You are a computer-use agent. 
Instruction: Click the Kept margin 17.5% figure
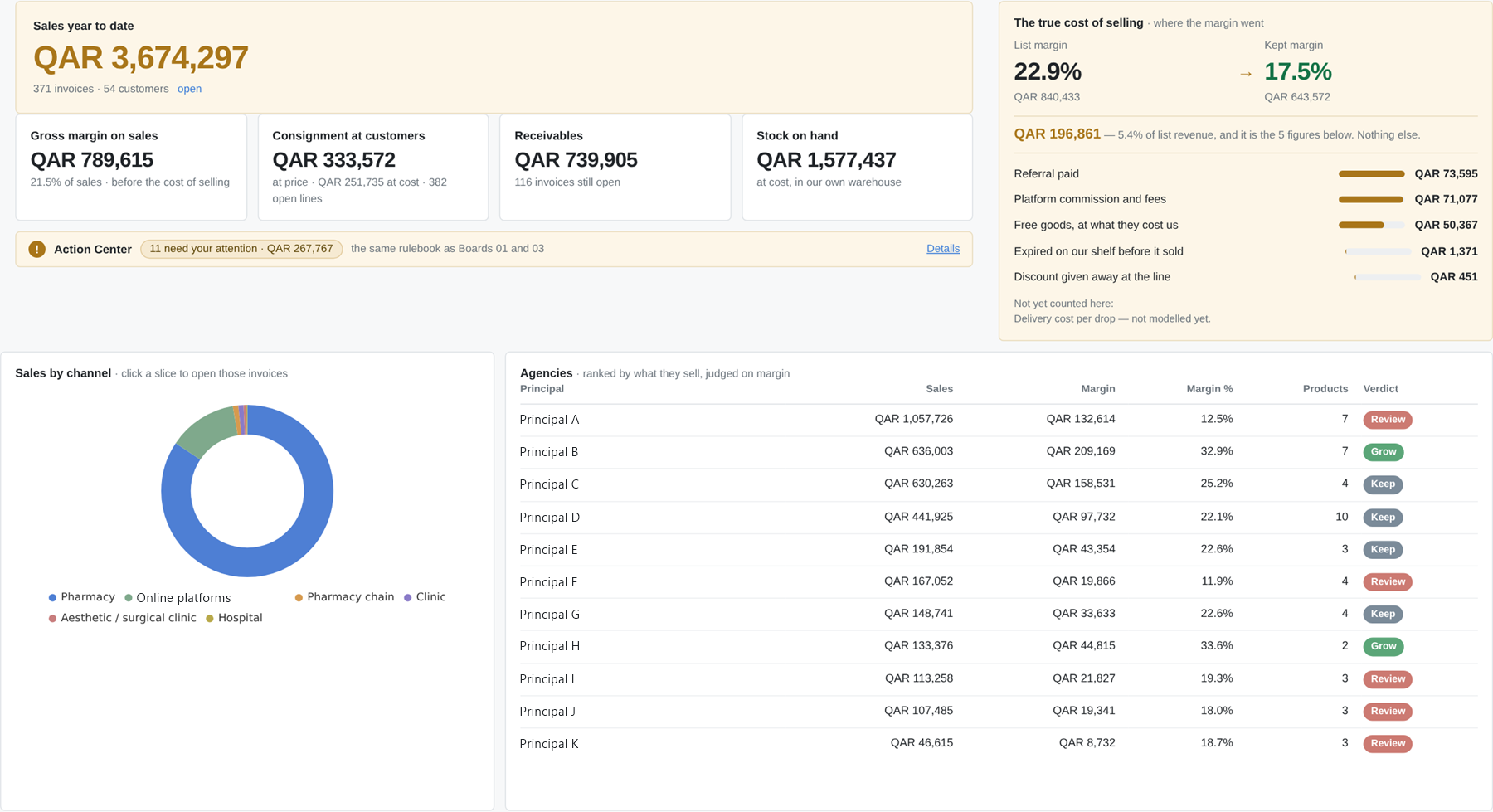[1298, 71]
